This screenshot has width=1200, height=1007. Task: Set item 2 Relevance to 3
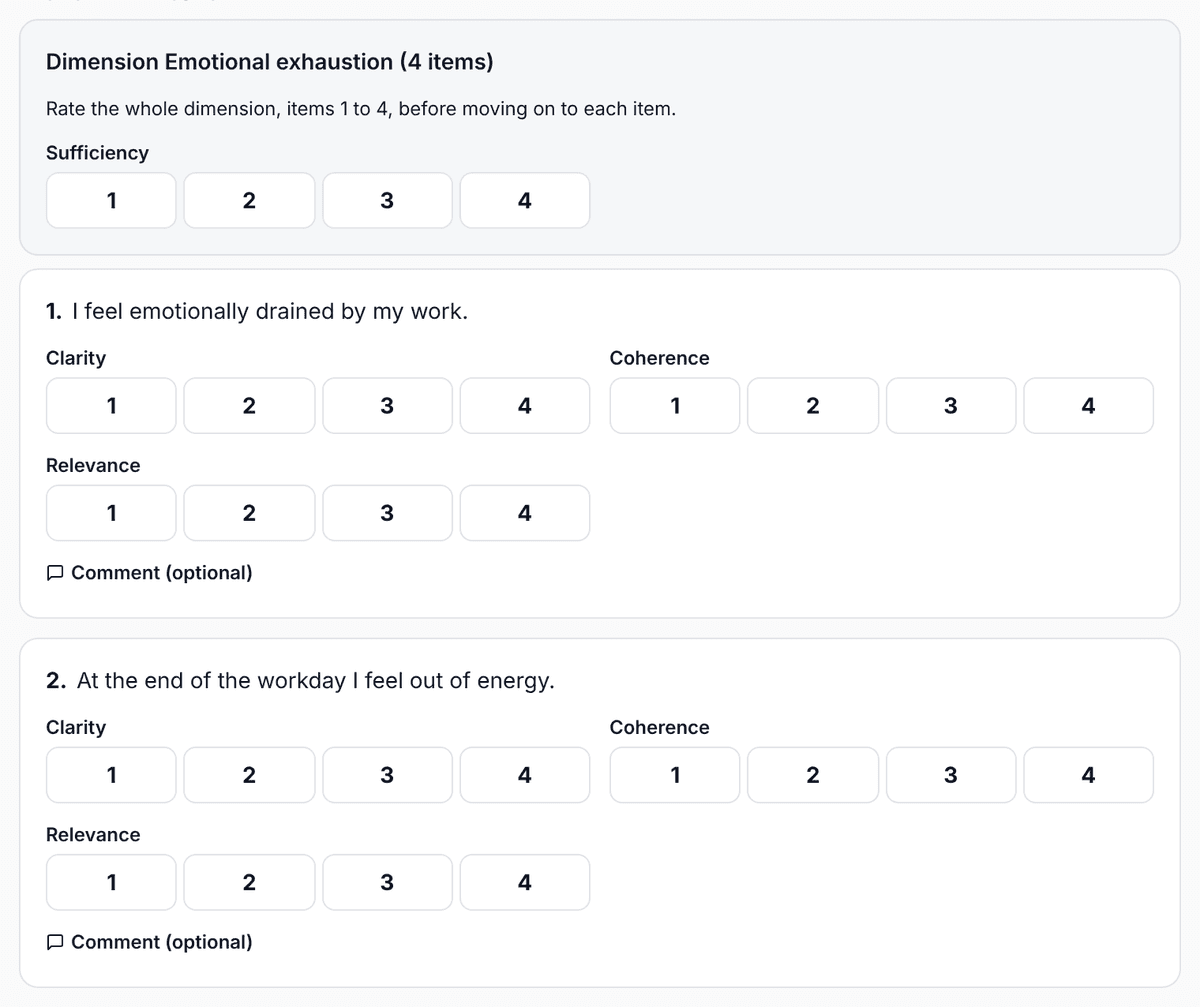coord(387,883)
